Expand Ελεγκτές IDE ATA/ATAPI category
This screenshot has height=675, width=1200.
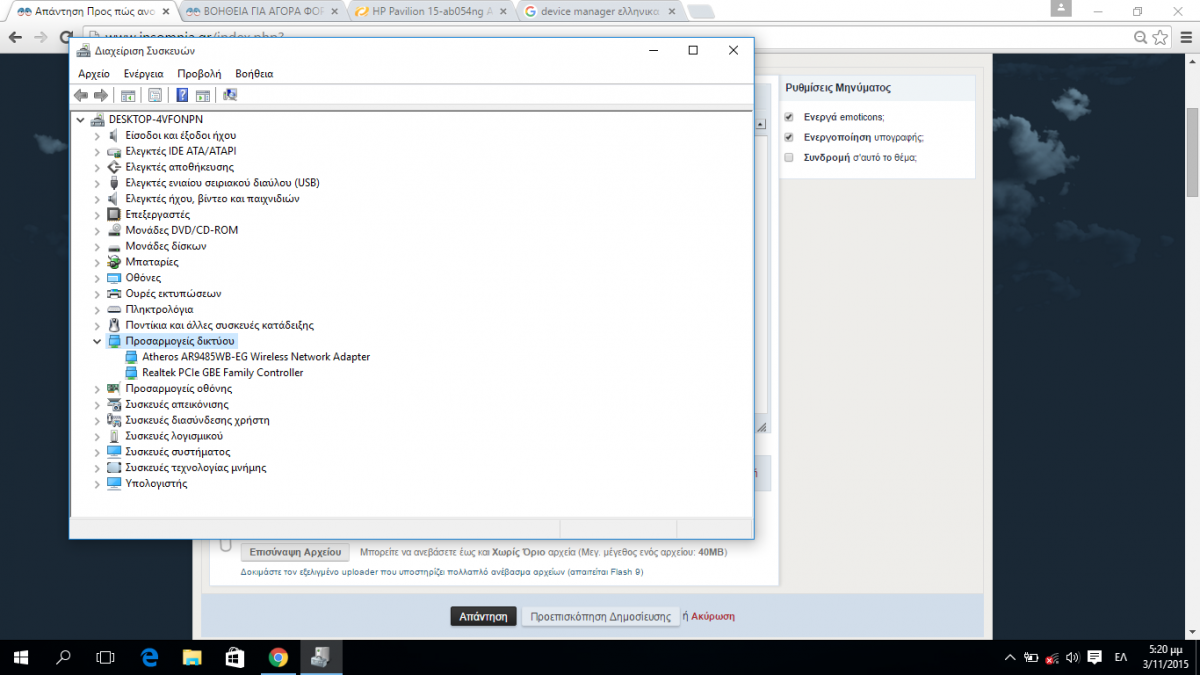97,151
